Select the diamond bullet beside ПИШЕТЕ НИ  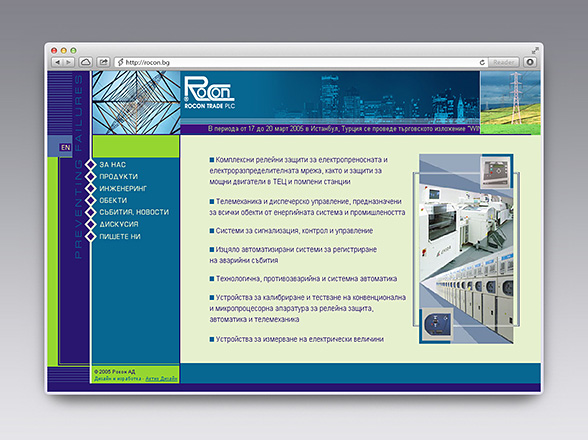pos(91,237)
